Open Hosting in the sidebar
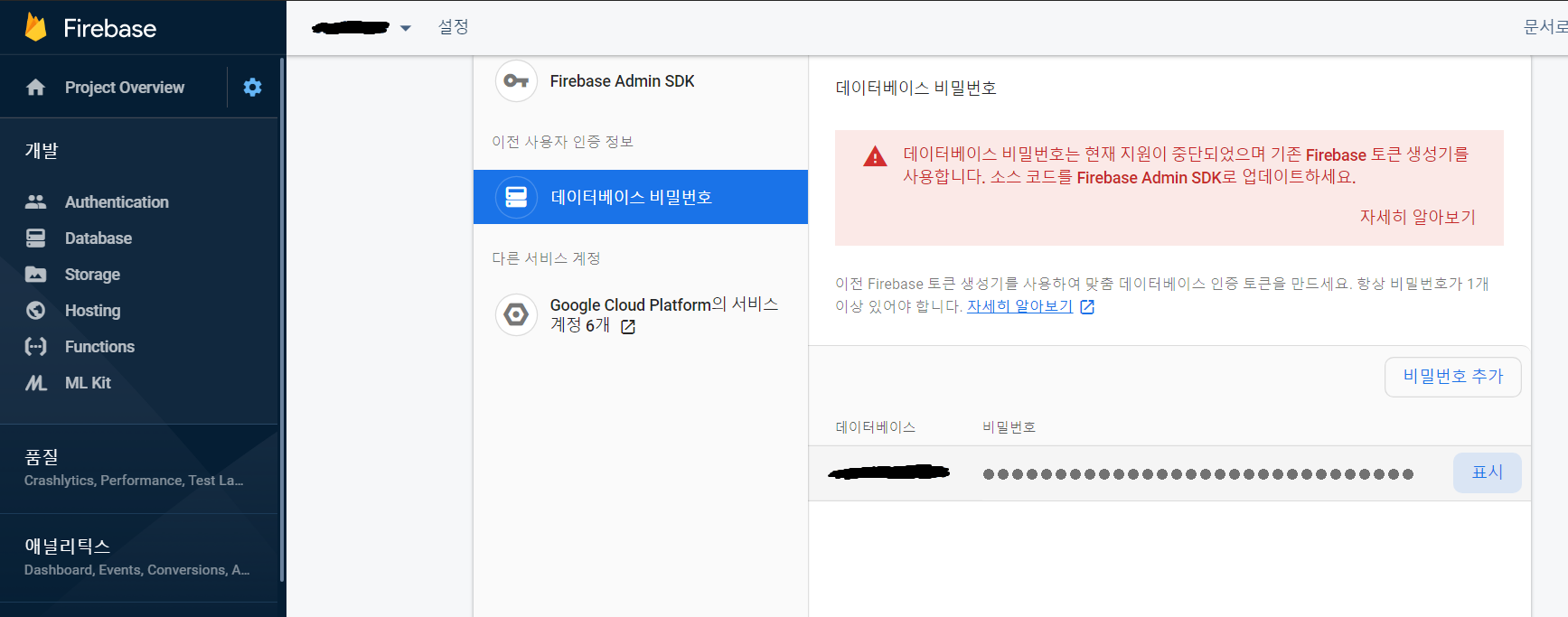The image size is (1568, 617). (x=92, y=310)
